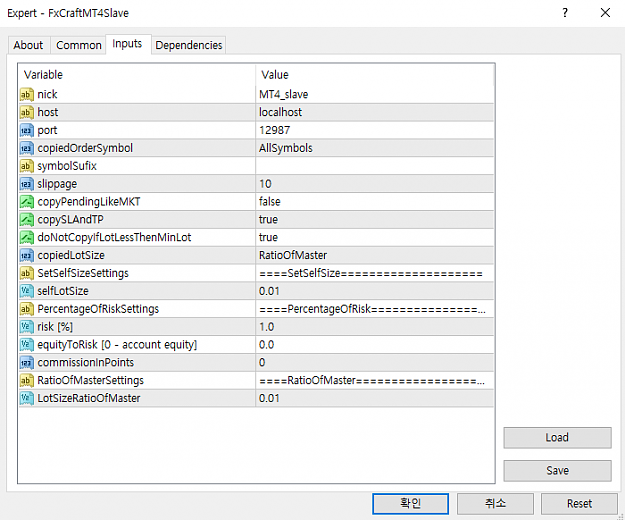Viewport: 625px width, 520px height.
Task: Select the PercentageOfRiskSettings variable name
Action: [98, 309]
